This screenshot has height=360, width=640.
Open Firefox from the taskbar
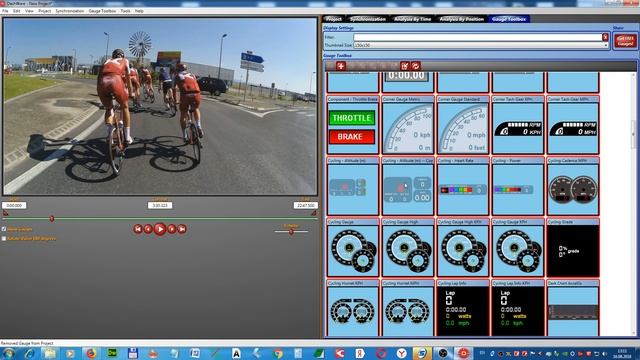(x=91, y=353)
